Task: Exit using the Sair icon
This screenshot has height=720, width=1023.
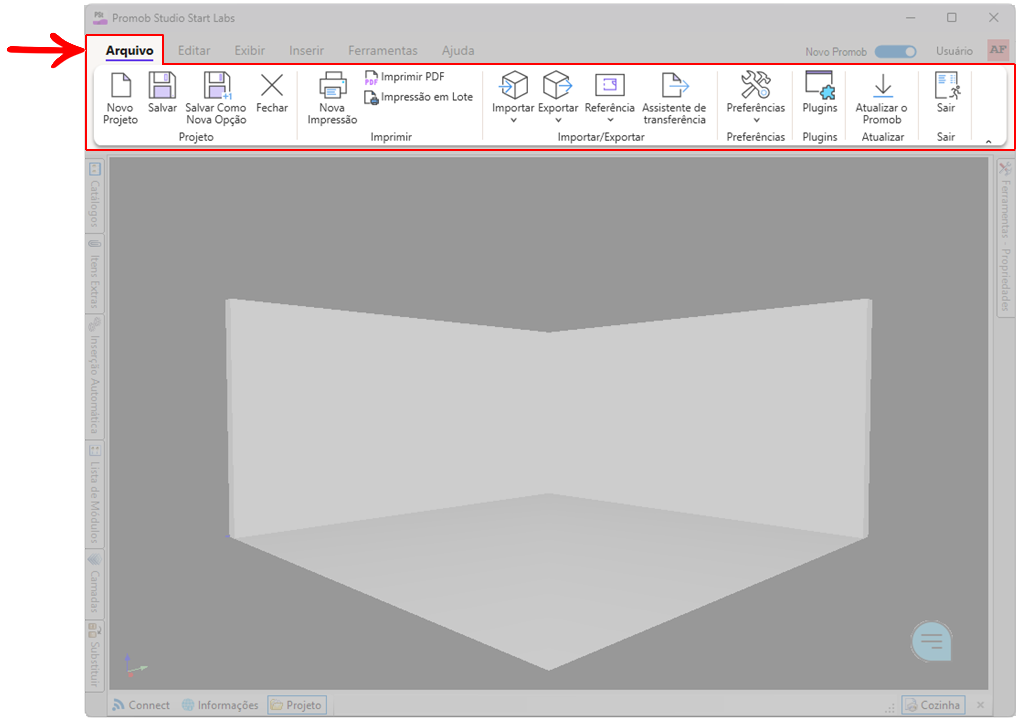Action: [946, 85]
